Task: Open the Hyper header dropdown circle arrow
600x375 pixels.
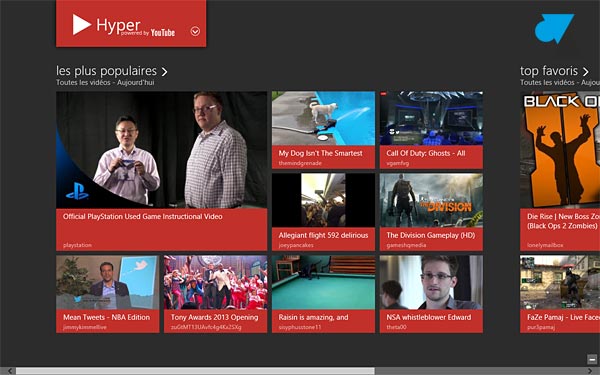Action: pos(195,31)
